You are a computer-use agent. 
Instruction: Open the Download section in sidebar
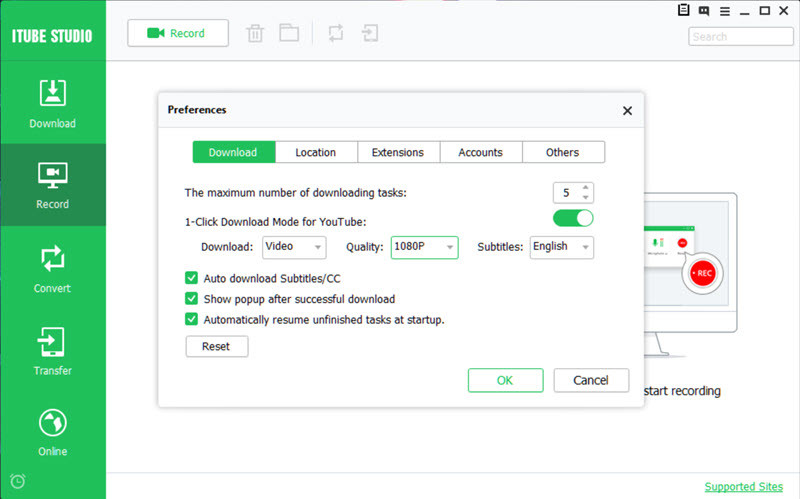click(x=53, y=104)
